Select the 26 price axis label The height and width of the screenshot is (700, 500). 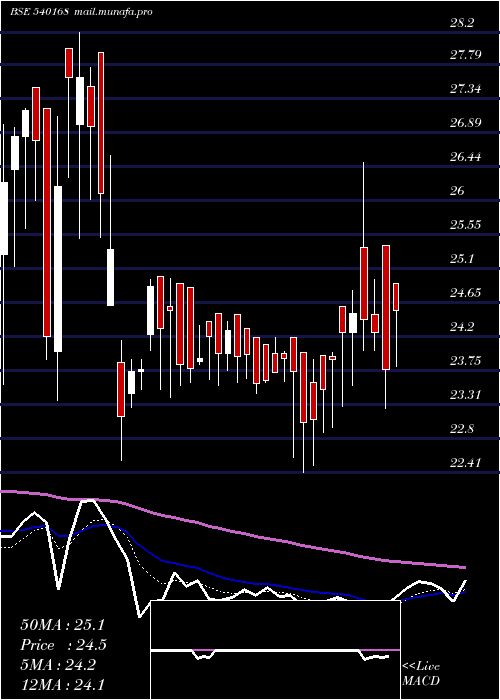(x=457, y=191)
